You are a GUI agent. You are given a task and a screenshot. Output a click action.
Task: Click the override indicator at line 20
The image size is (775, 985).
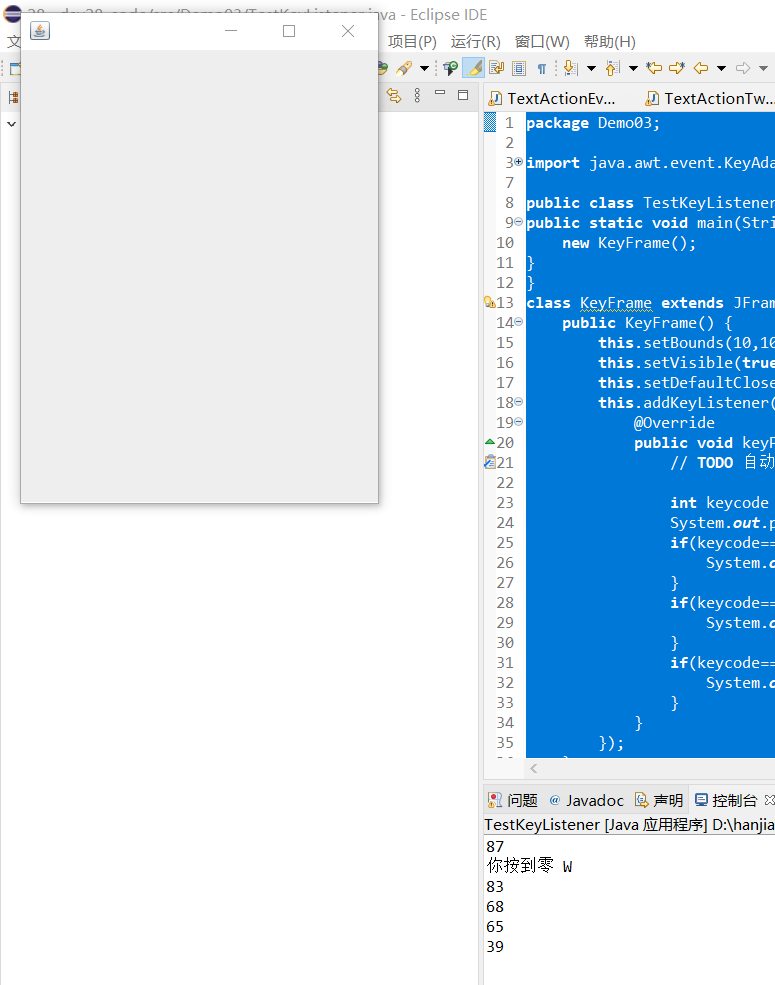tap(490, 442)
